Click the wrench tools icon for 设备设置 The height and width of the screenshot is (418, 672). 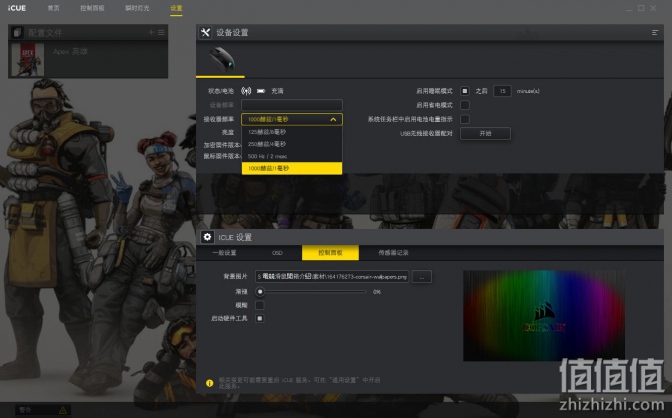[206, 33]
